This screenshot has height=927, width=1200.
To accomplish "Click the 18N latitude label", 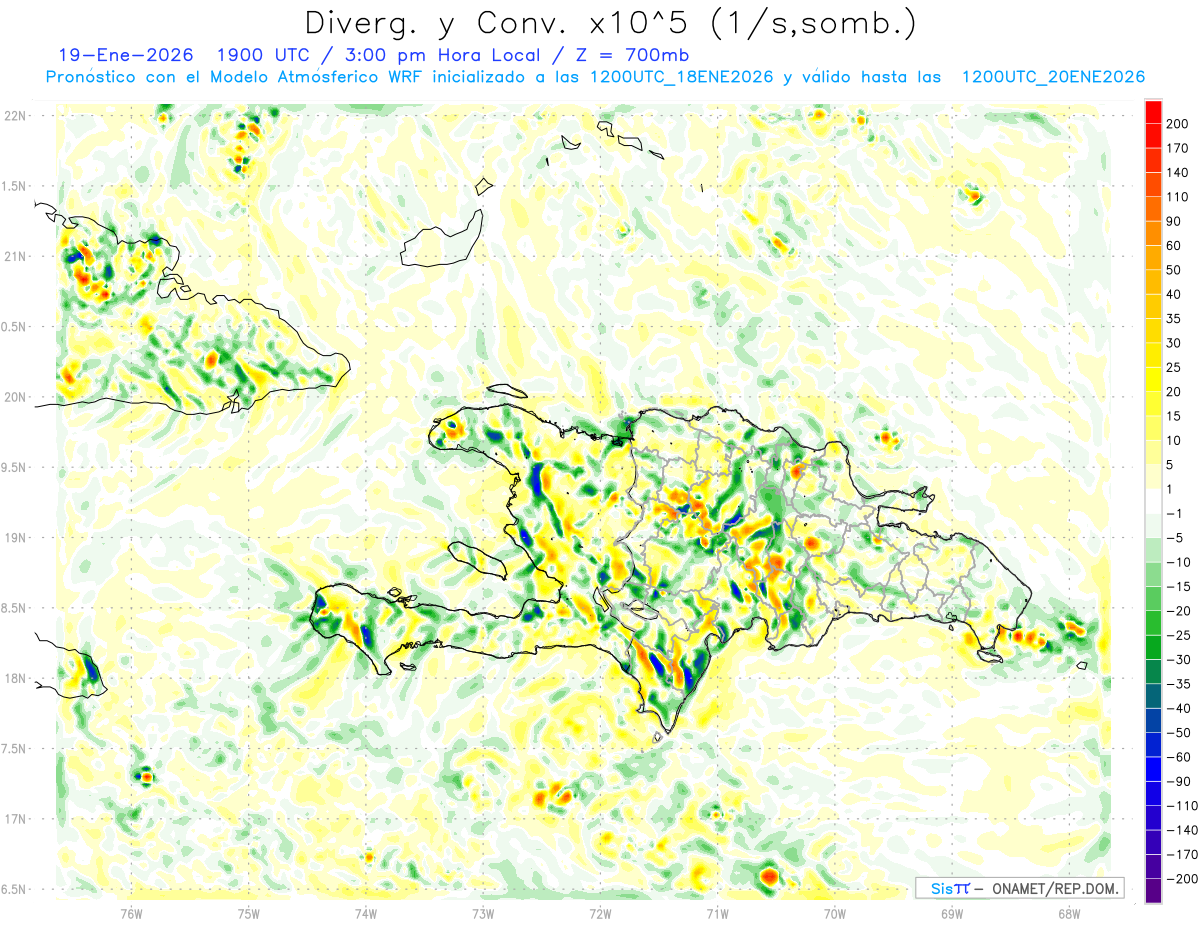I will [15, 678].
